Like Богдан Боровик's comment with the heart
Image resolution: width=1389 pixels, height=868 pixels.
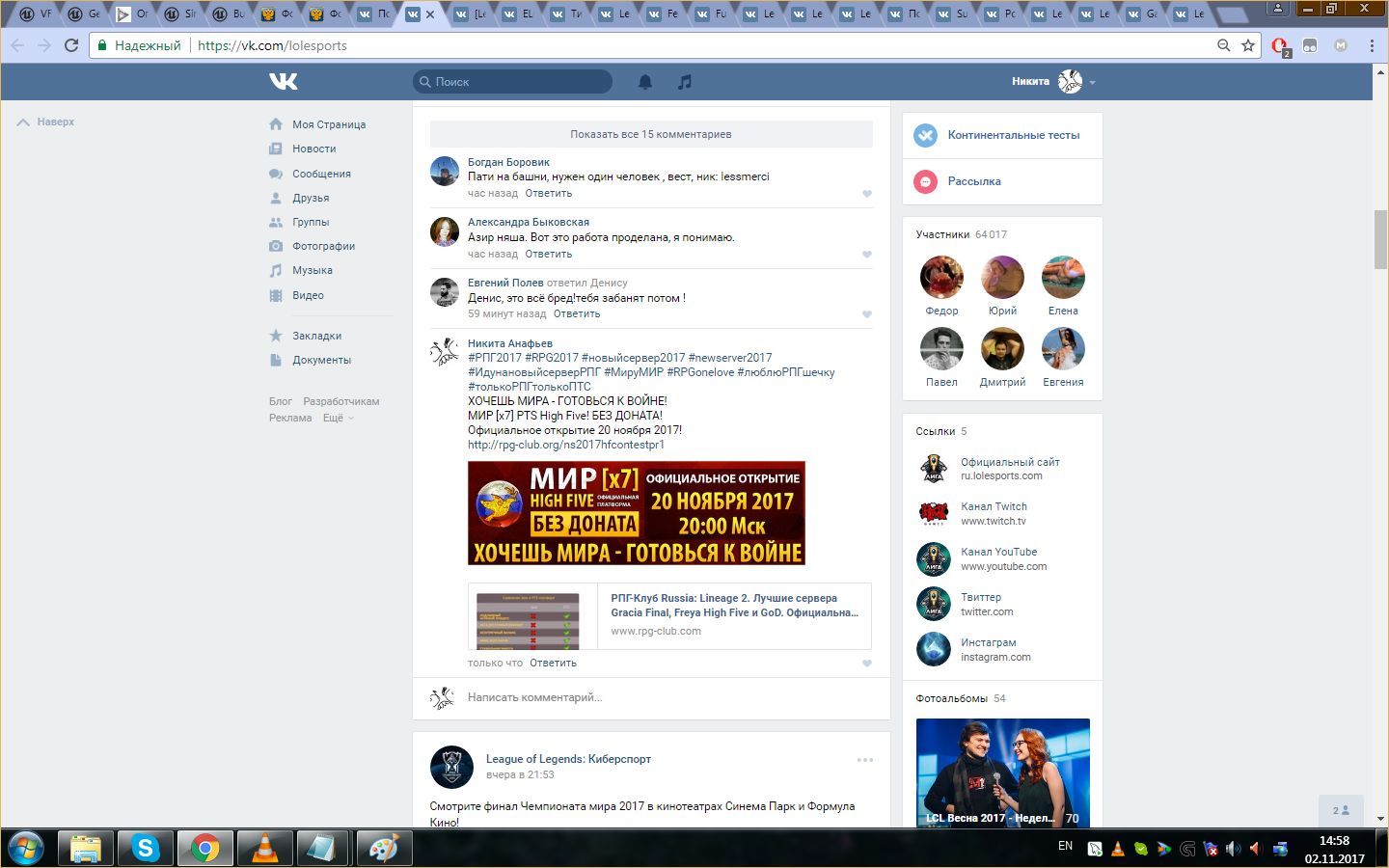click(866, 194)
